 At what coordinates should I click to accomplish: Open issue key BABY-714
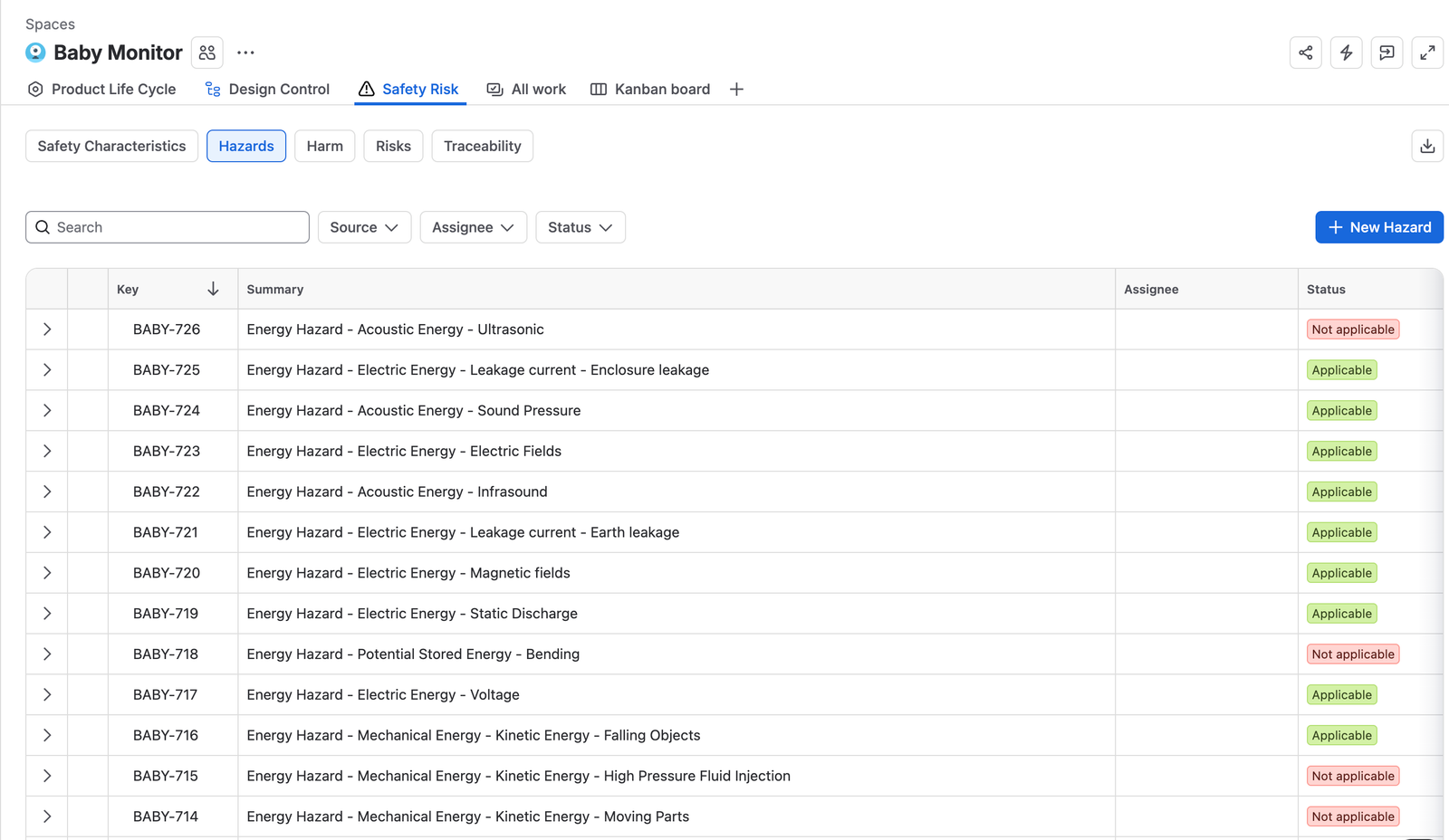[x=166, y=816]
